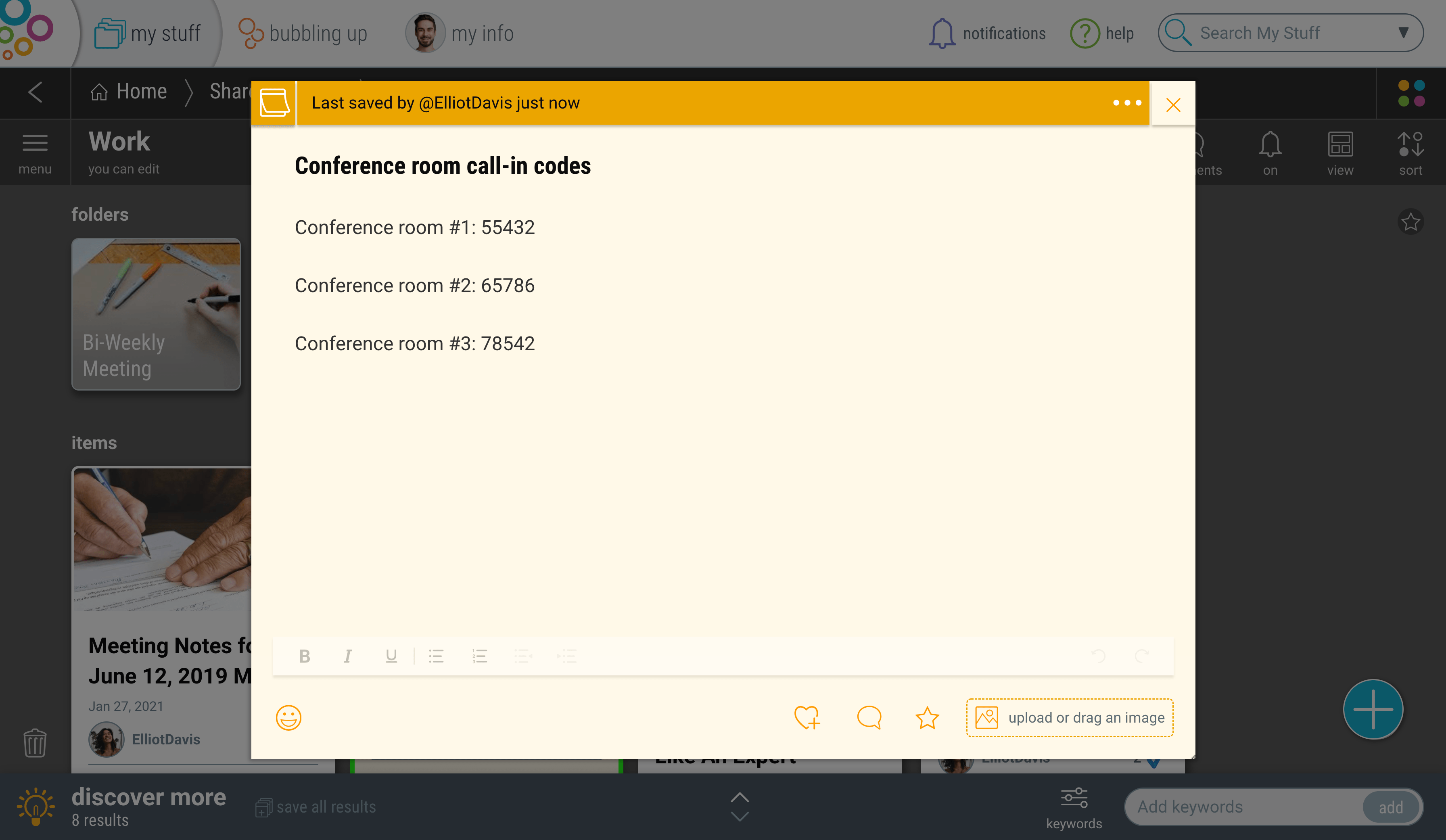Click the Add keywords input field

point(1244,807)
